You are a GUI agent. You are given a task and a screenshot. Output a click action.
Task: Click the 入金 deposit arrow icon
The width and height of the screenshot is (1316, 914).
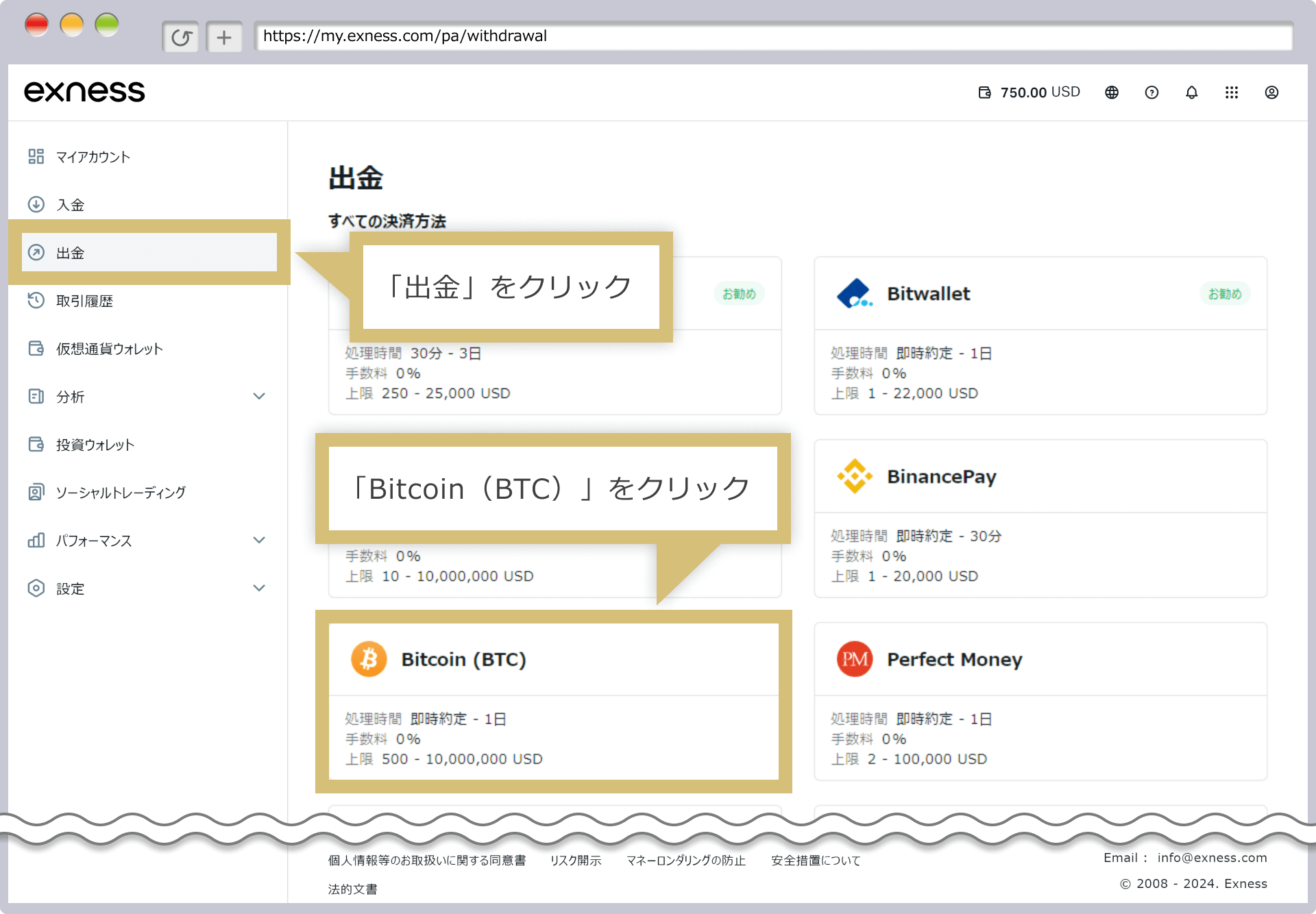tap(36, 204)
